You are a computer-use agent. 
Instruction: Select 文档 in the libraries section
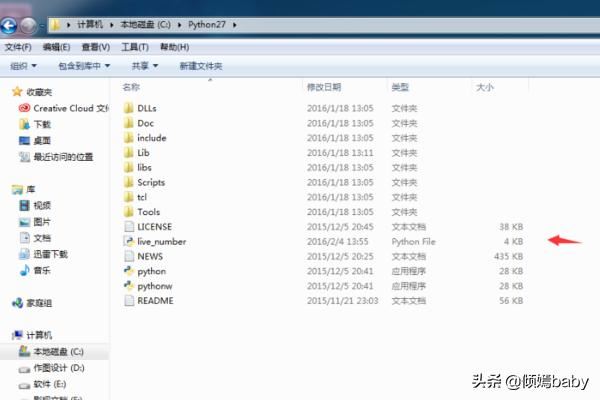(42, 238)
